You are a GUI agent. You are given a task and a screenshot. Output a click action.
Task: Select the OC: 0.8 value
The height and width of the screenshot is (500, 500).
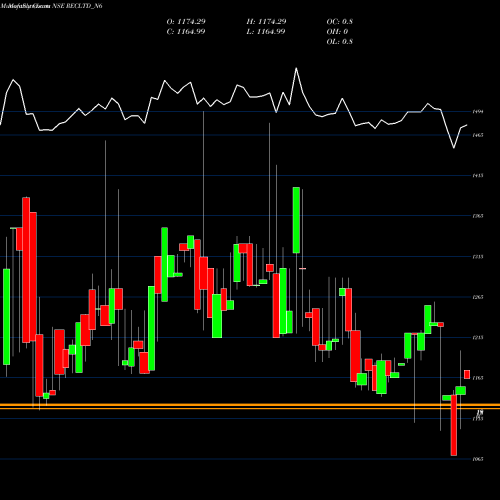(x=340, y=22)
